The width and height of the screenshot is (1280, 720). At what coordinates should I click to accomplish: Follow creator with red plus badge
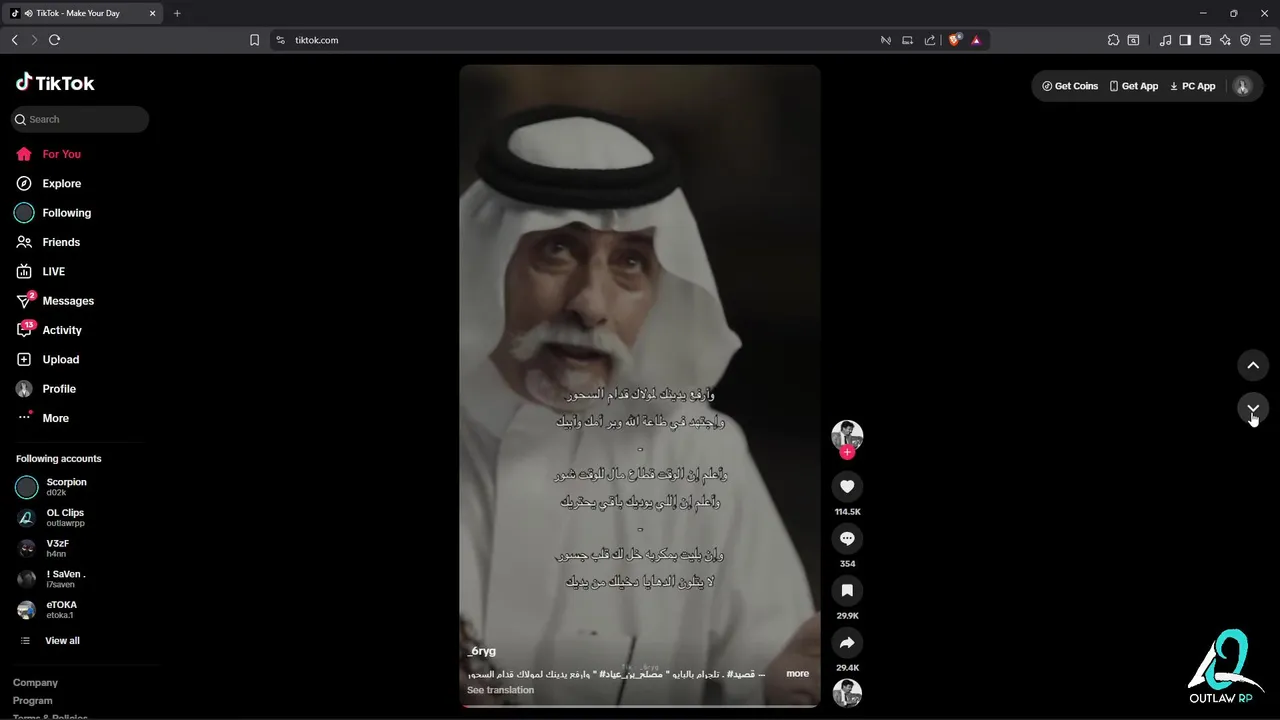847,452
